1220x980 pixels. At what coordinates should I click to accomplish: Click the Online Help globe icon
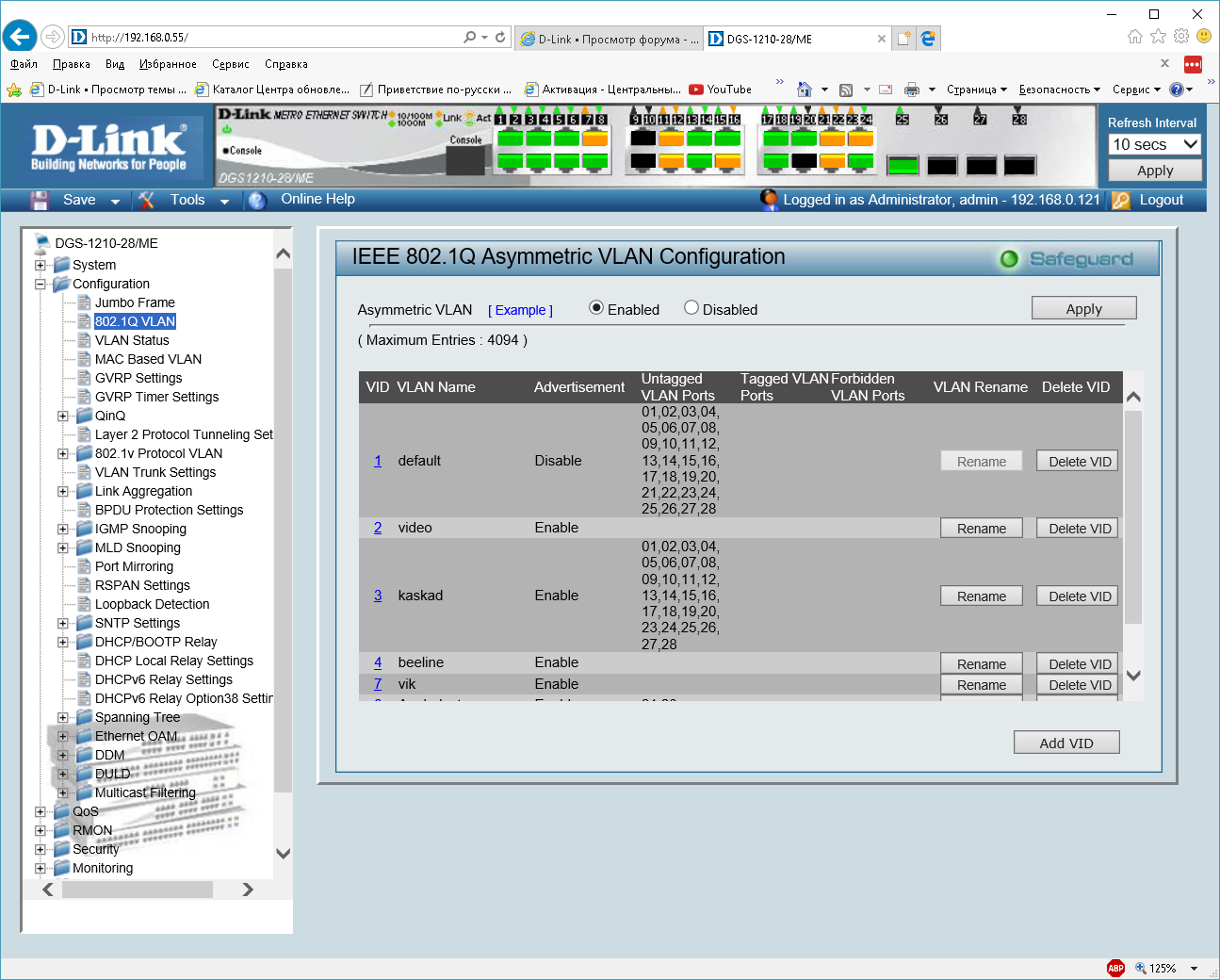(257, 200)
